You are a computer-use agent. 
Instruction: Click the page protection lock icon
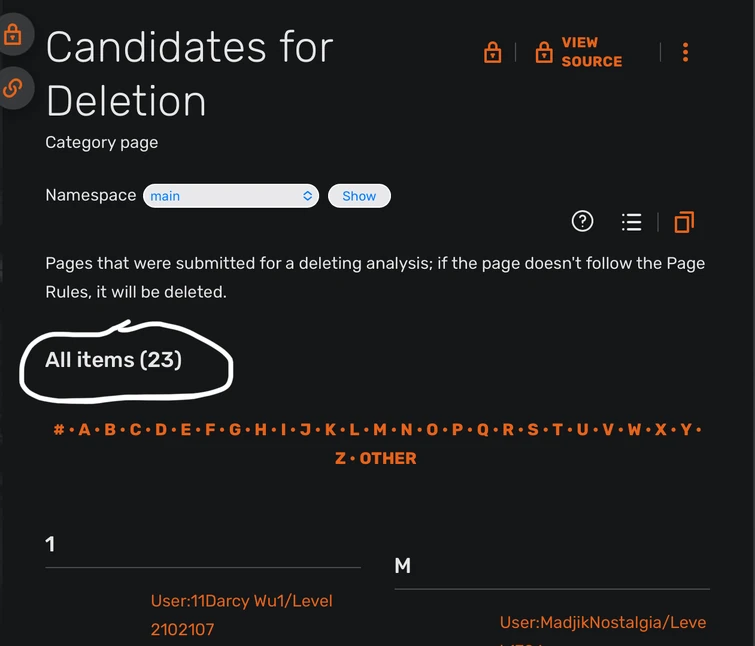(492, 52)
